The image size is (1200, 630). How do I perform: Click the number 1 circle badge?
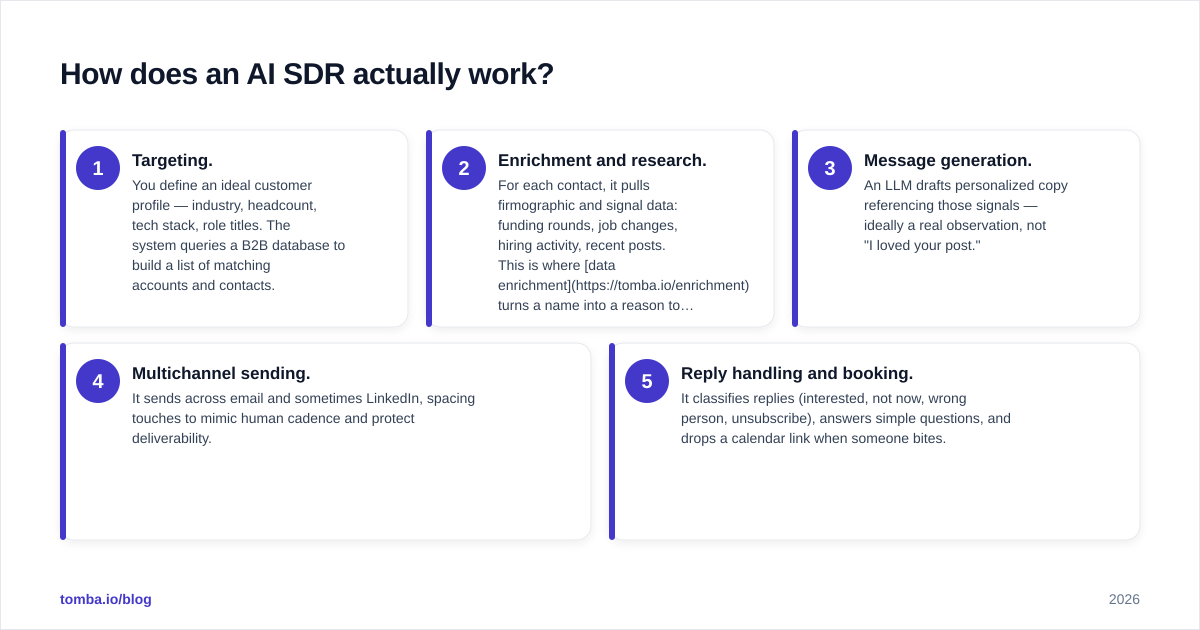tap(98, 168)
